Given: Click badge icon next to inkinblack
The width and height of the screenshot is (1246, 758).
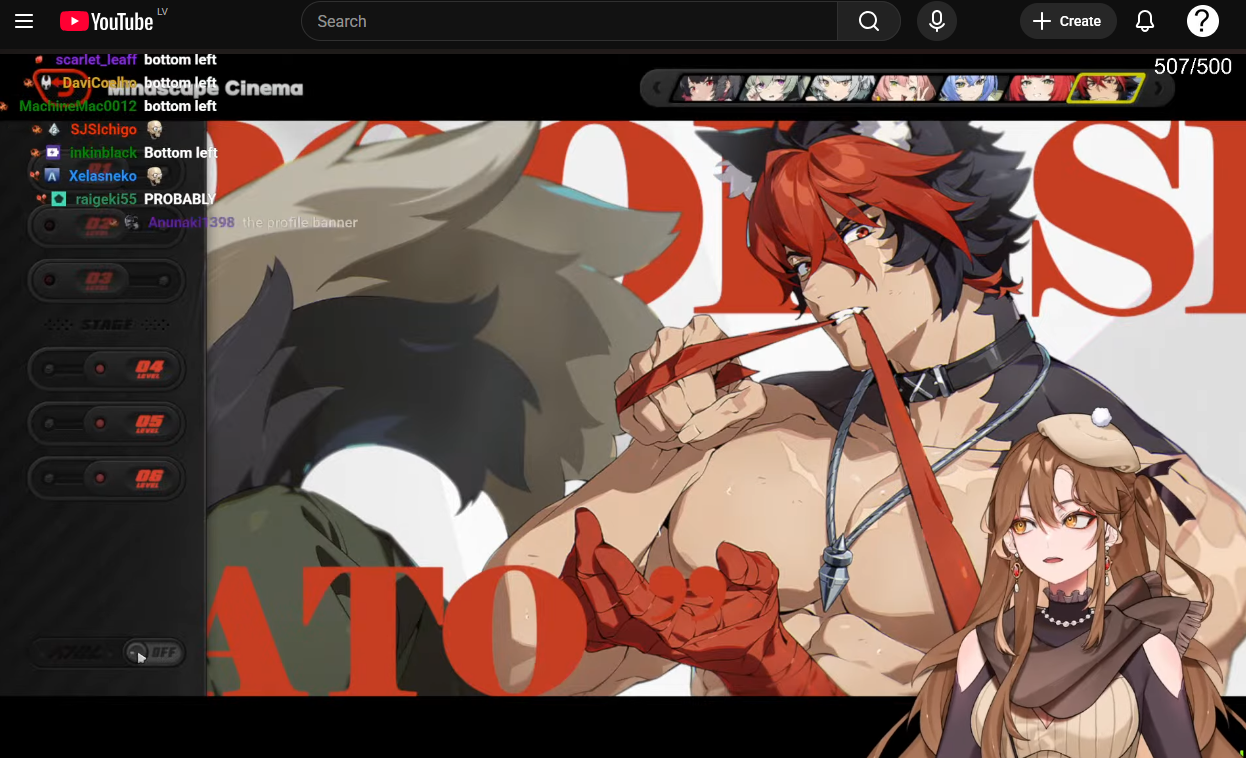Looking at the screenshot, I should (x=54, y=153).
